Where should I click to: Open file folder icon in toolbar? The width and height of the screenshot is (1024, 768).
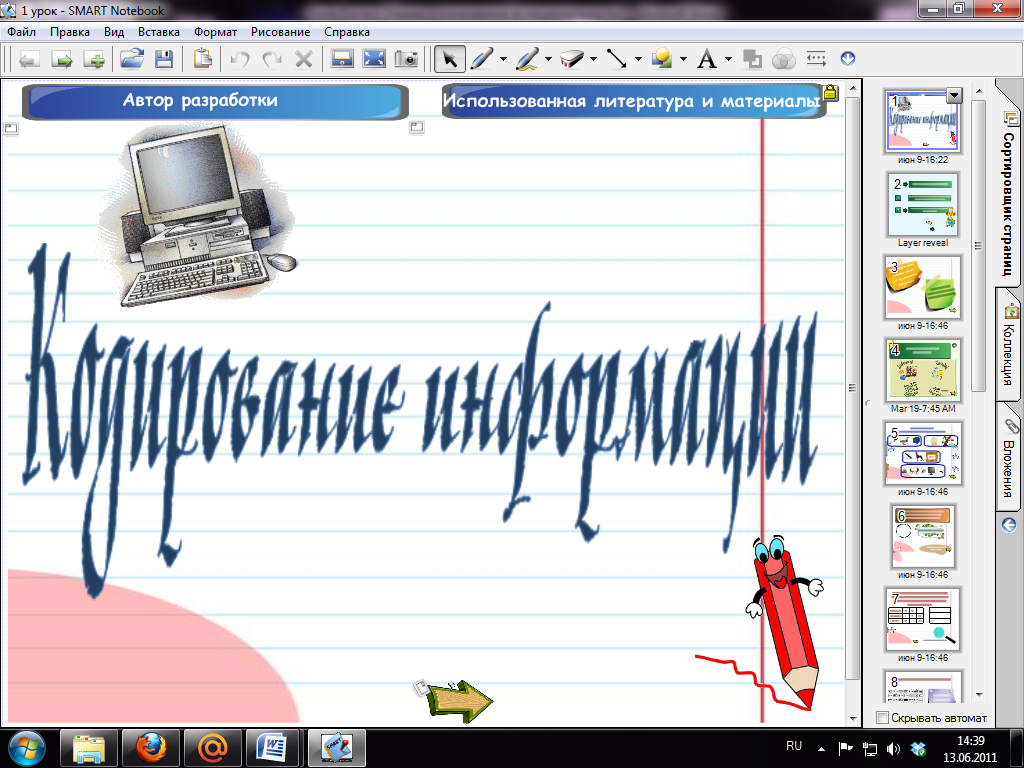tap(132, 59)
